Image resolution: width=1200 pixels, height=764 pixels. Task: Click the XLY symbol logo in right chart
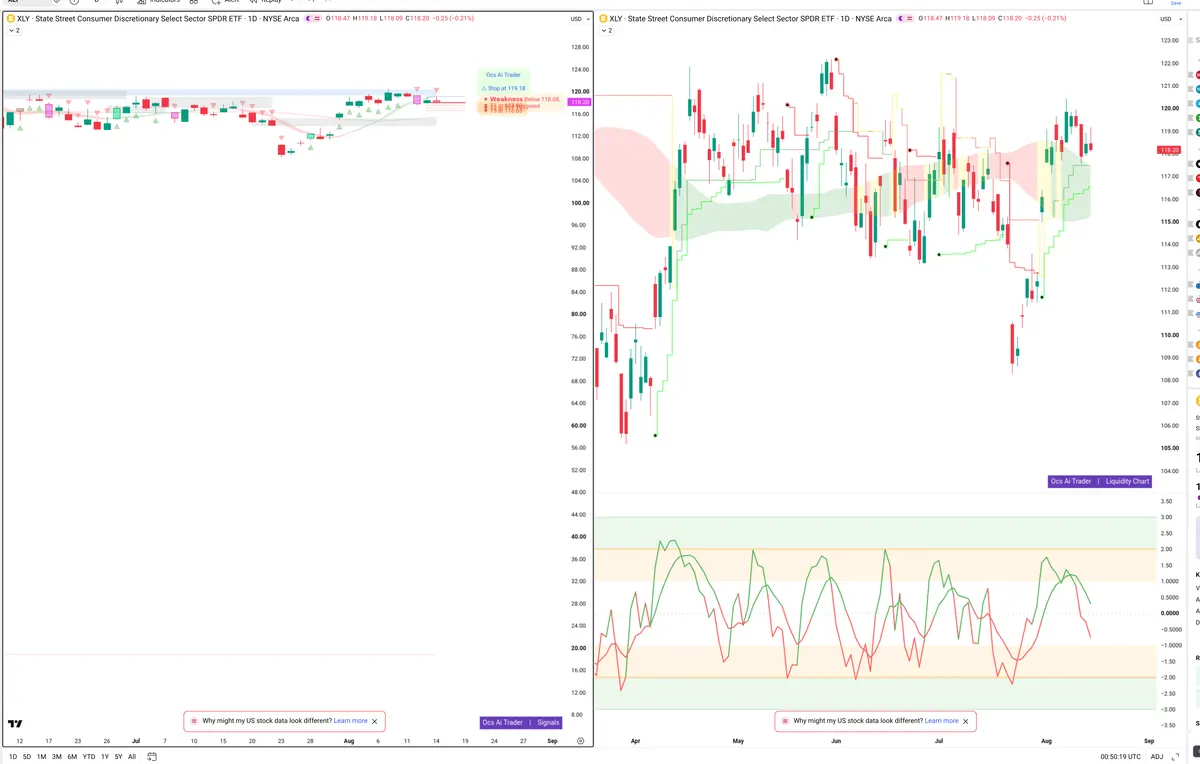[x=603, y=19]
